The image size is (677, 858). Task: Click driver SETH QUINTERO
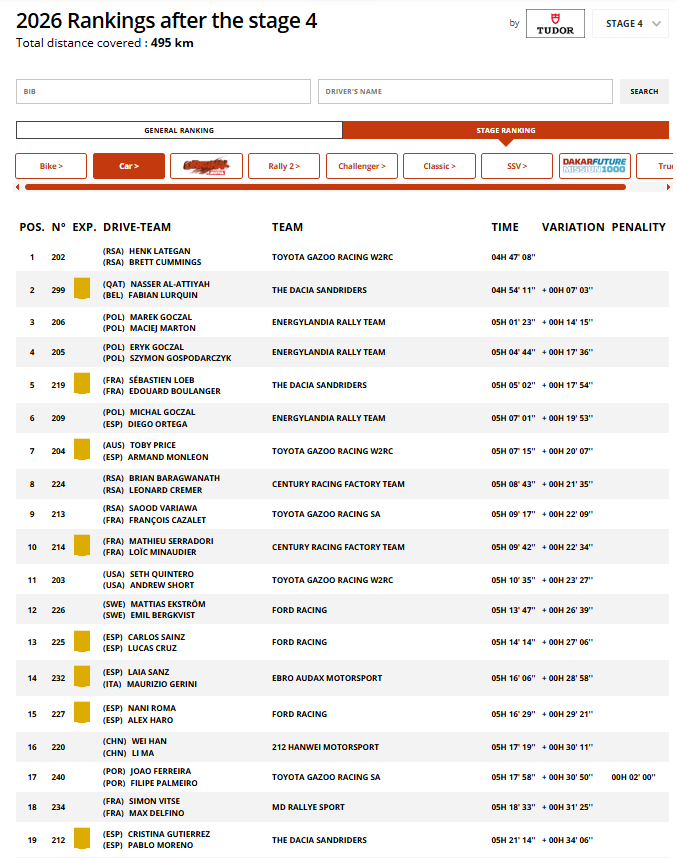point(162,574)
